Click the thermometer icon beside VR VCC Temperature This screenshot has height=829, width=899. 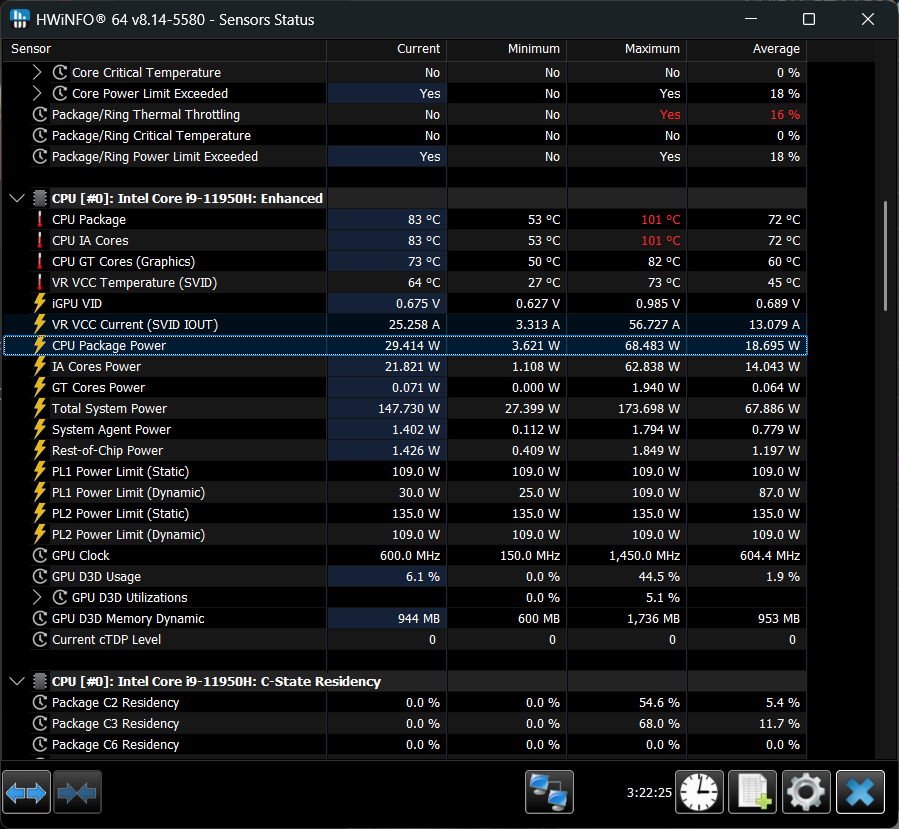(40, 283)
